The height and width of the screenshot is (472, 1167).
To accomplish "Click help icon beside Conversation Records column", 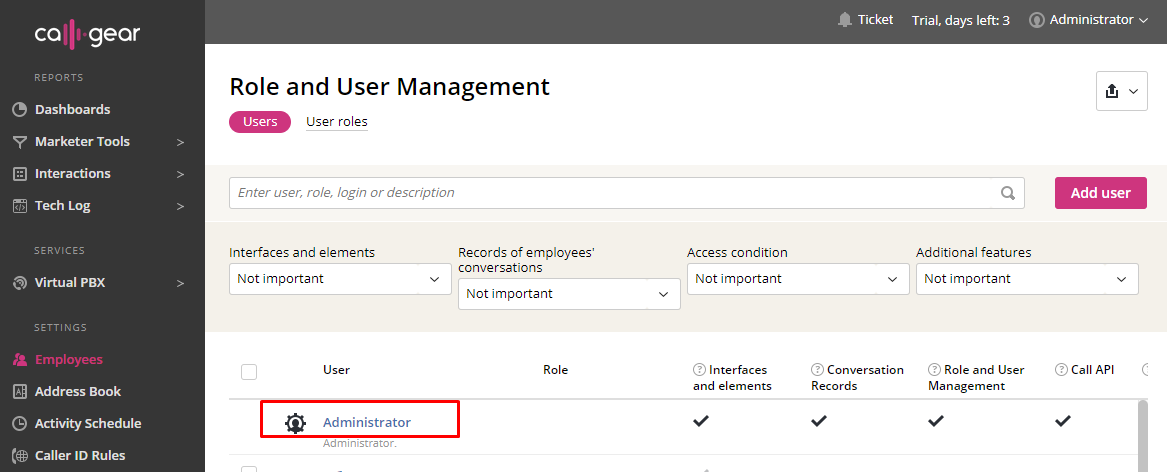I will pos(817,370).
